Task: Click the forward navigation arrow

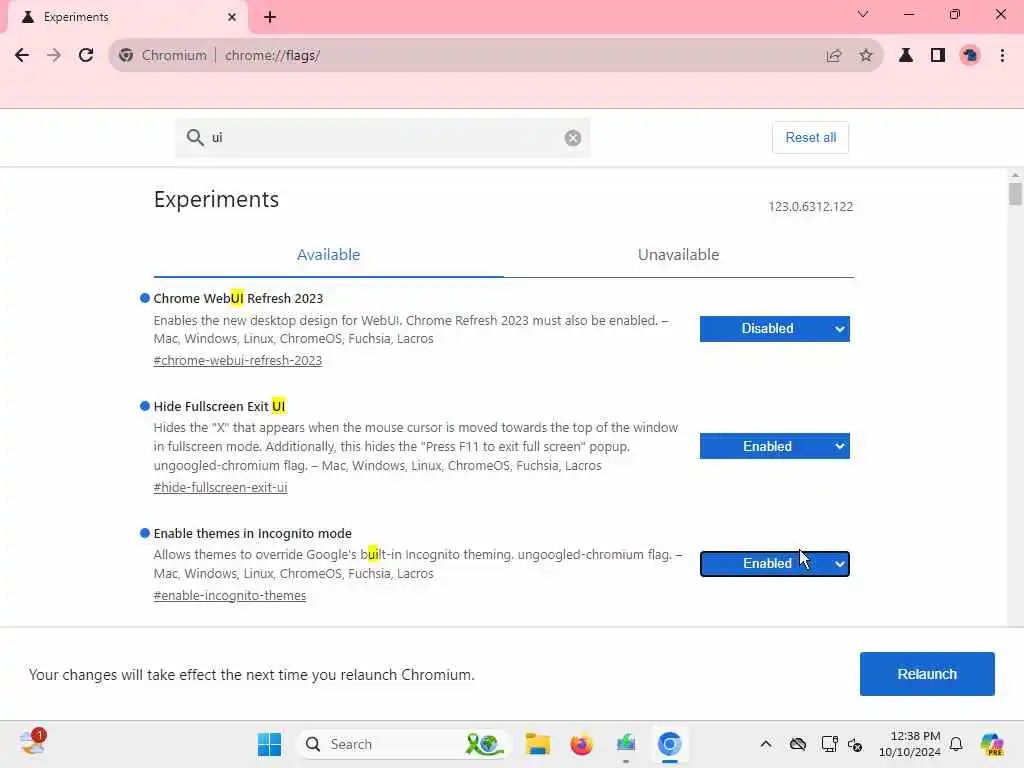Action: coord(54,56)
